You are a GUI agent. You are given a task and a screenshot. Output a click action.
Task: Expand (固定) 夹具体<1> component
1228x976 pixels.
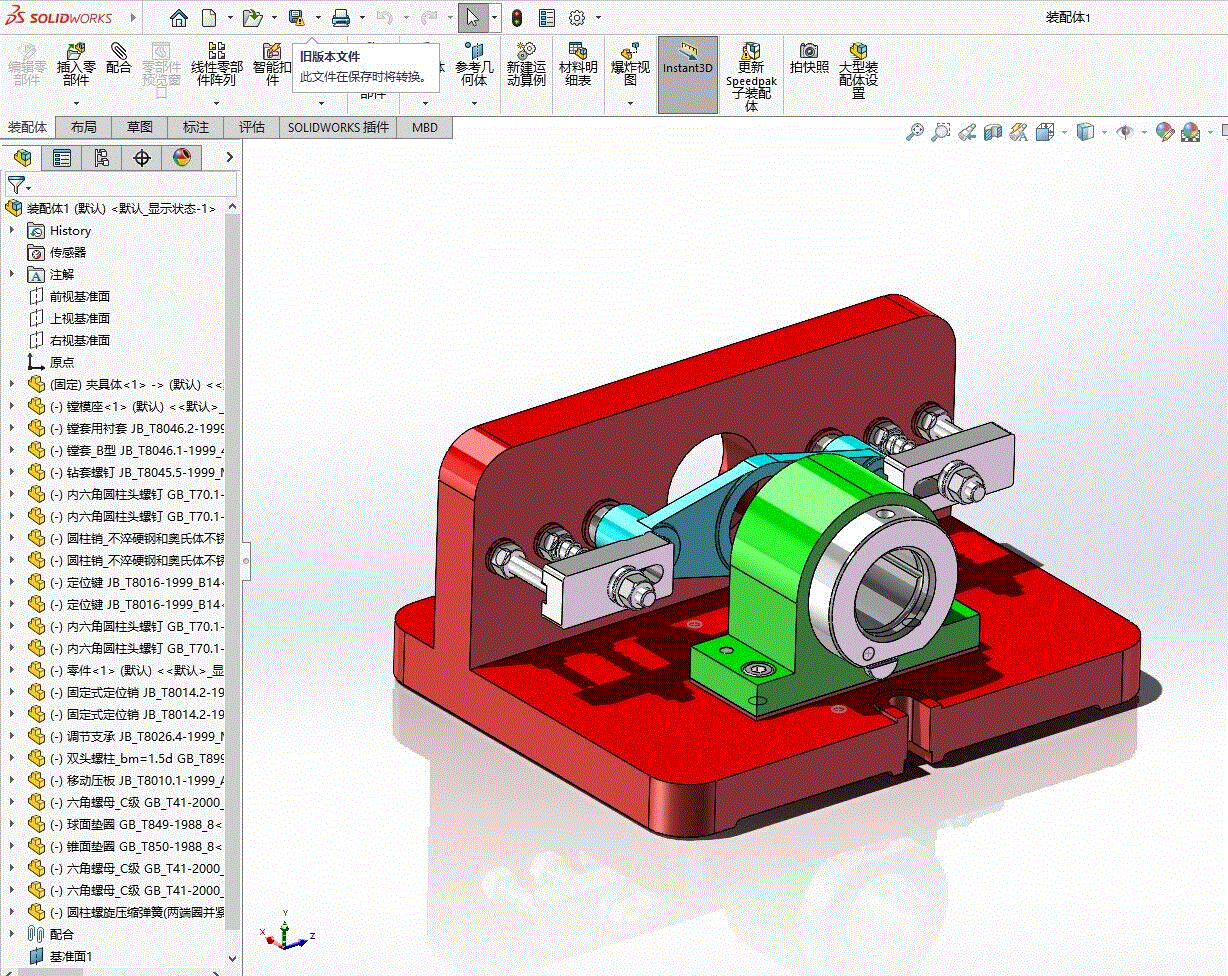[12, 384]
